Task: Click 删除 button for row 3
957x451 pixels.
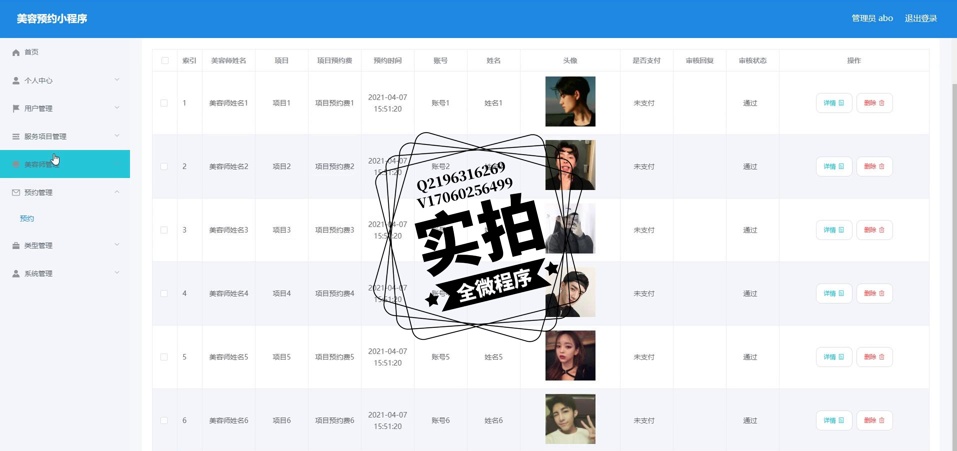Action: tap(874, 230)
